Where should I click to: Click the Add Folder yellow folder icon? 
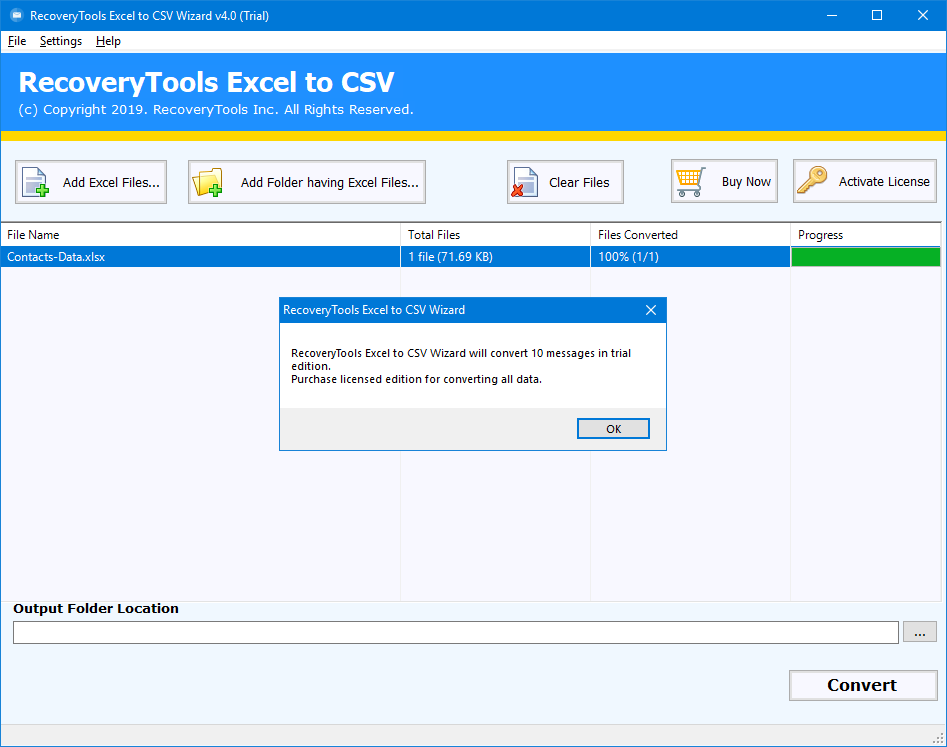click(x=208, y=182)
